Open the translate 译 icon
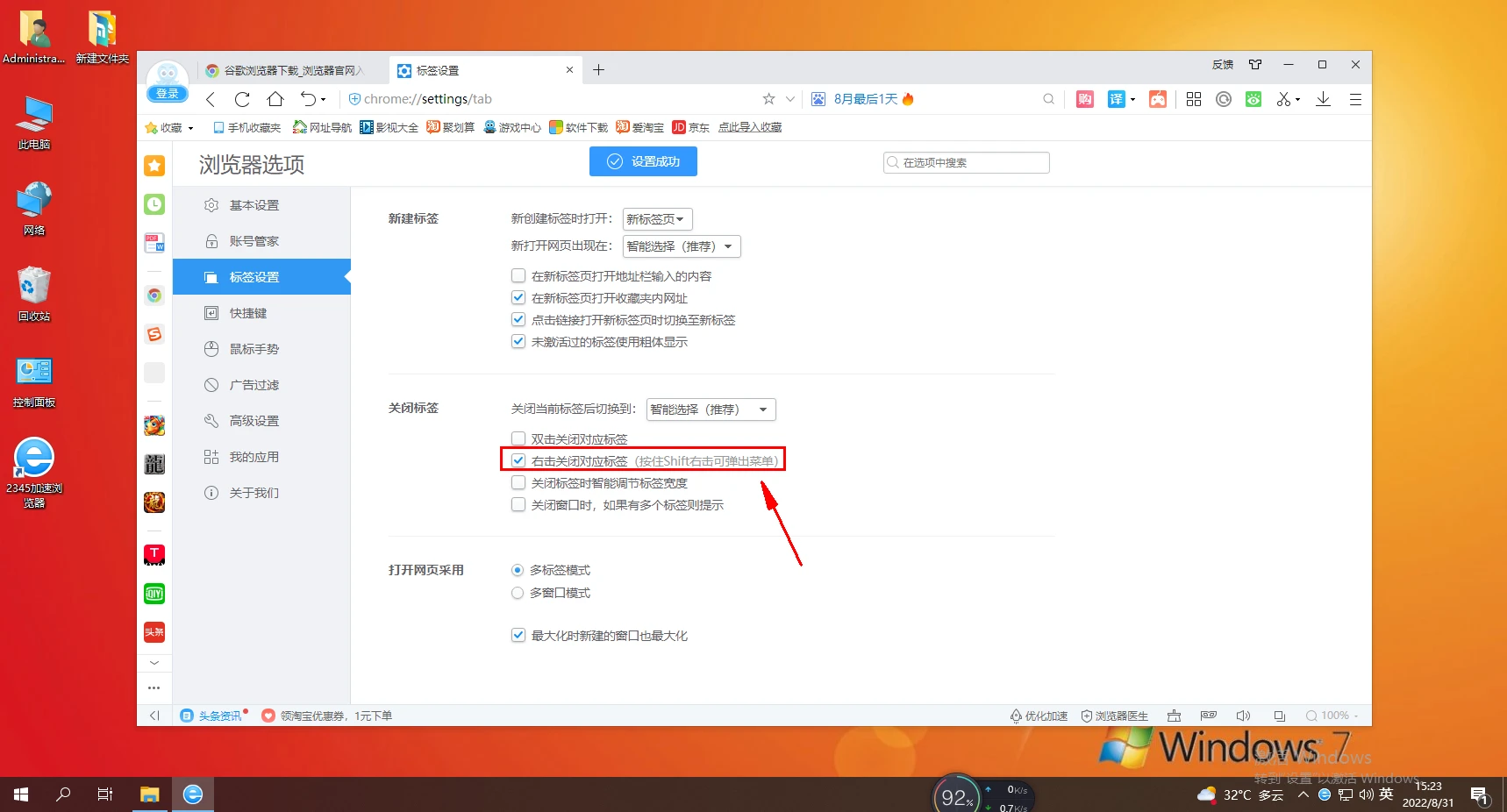Screen dimensions: 1507x812 pyautogui.click(x=1116, y=99)
